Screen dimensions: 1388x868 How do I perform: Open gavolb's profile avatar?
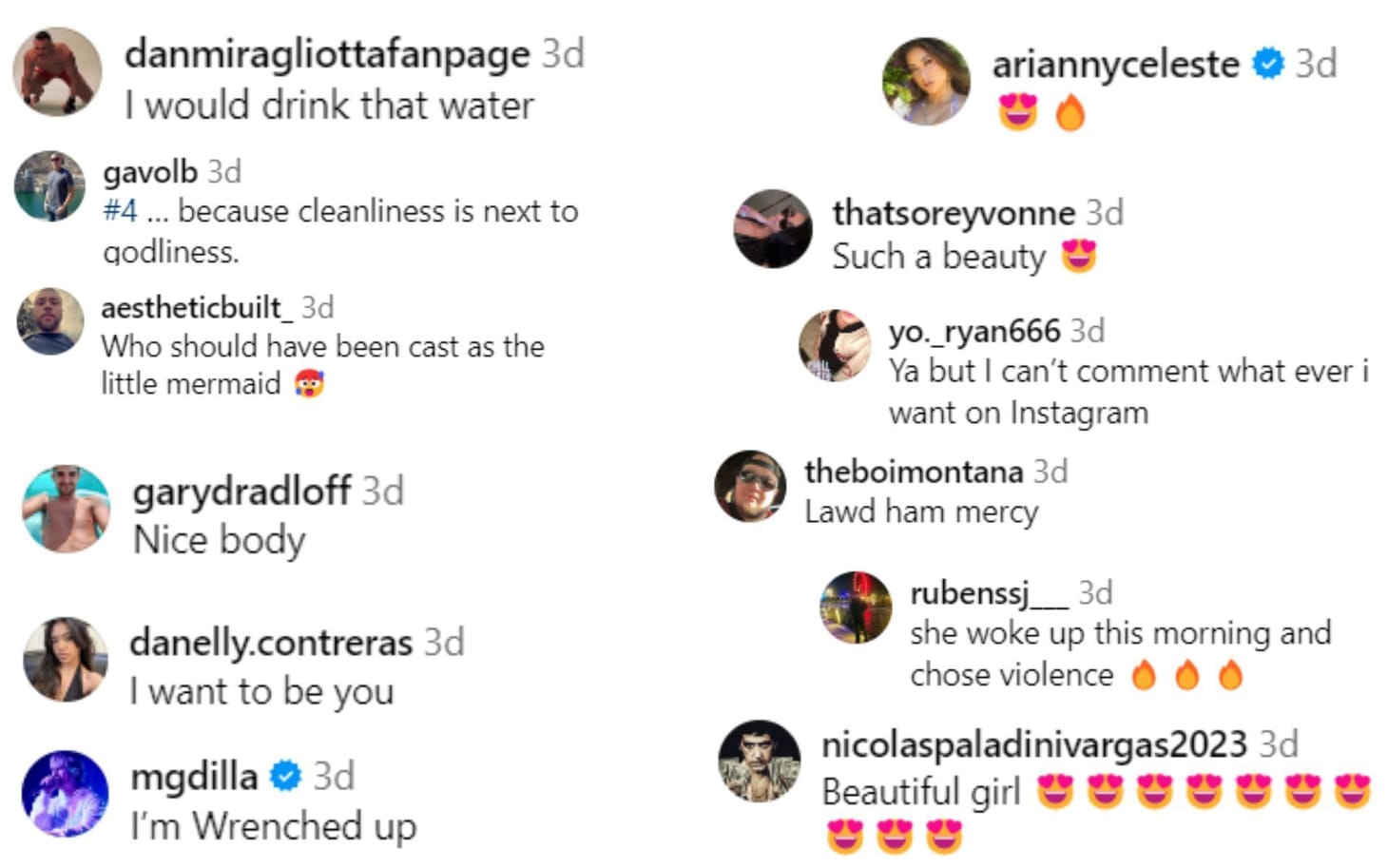pyautogui.click(x=50, y=186)
